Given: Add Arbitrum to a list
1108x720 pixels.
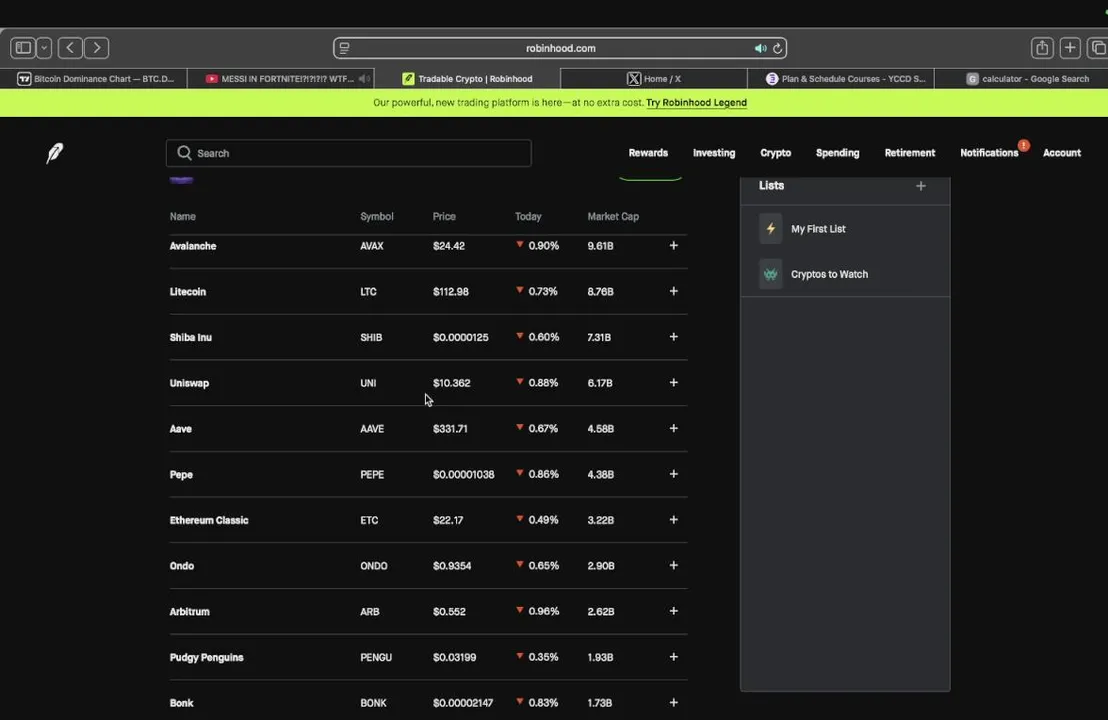Looking at the screenshot, I should [x=673, y=611].
